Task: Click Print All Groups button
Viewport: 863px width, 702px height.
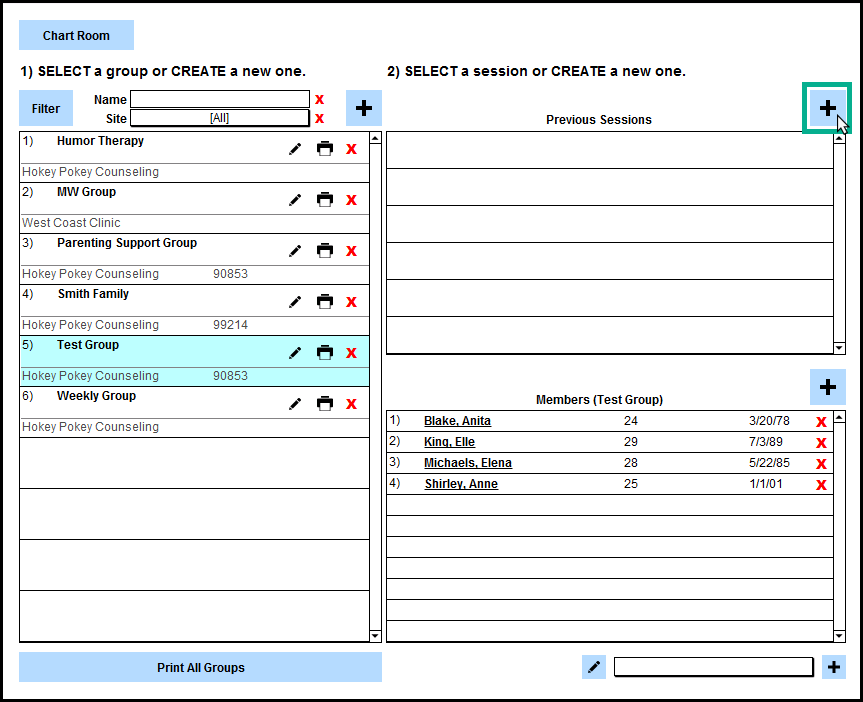Action: click(x=200, y=667)
